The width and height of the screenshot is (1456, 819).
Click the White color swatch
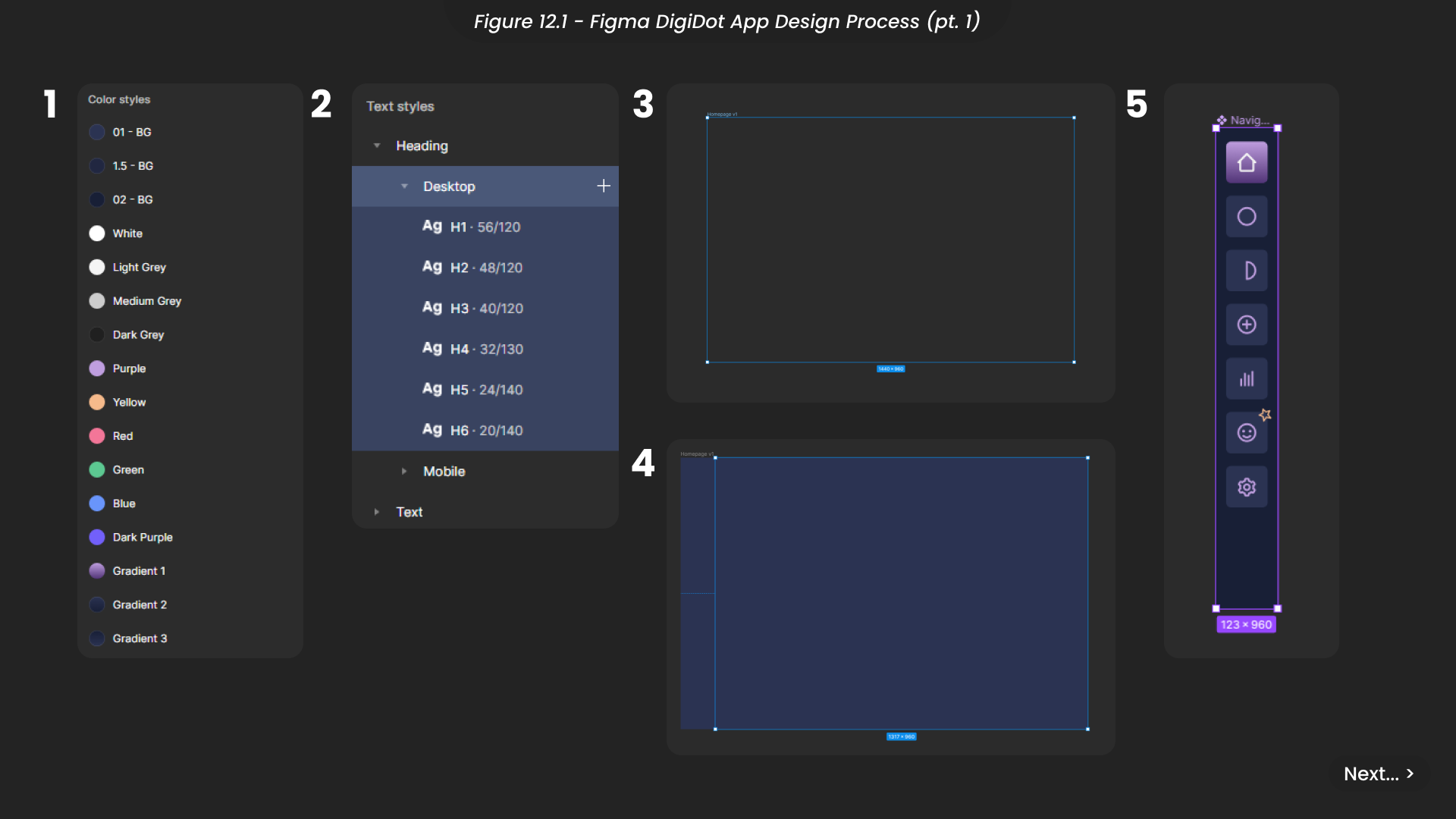(97, 234)
